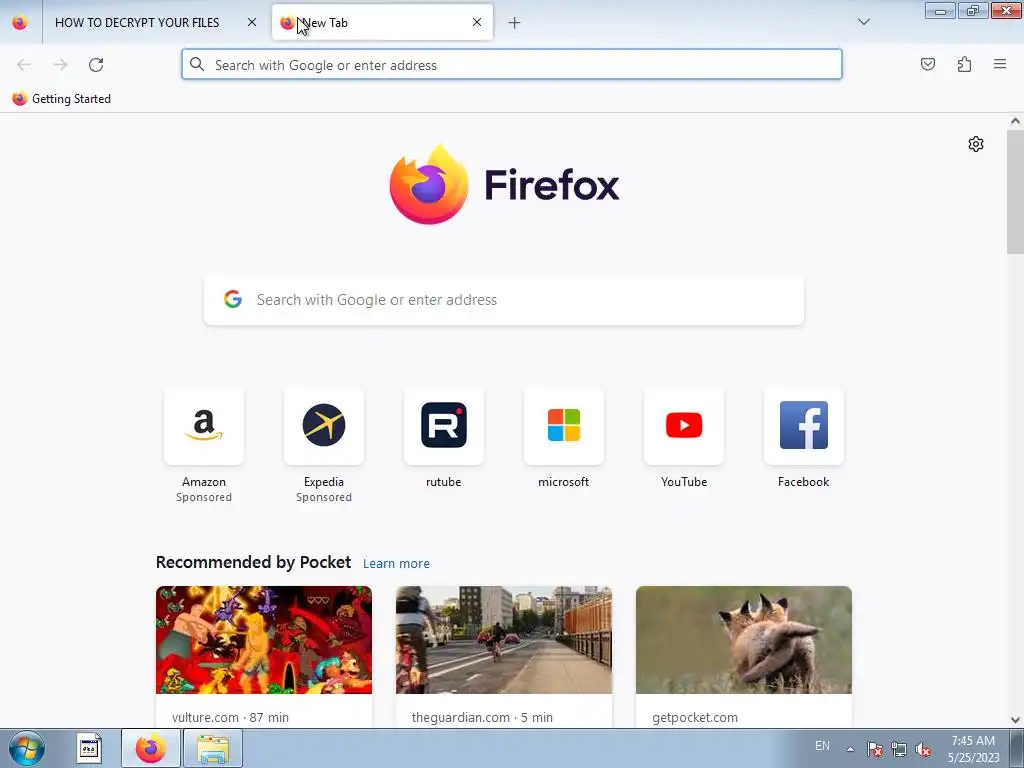Click the page's Google search box
Viewport: 1024px width, 768px height.
point(504,300)
